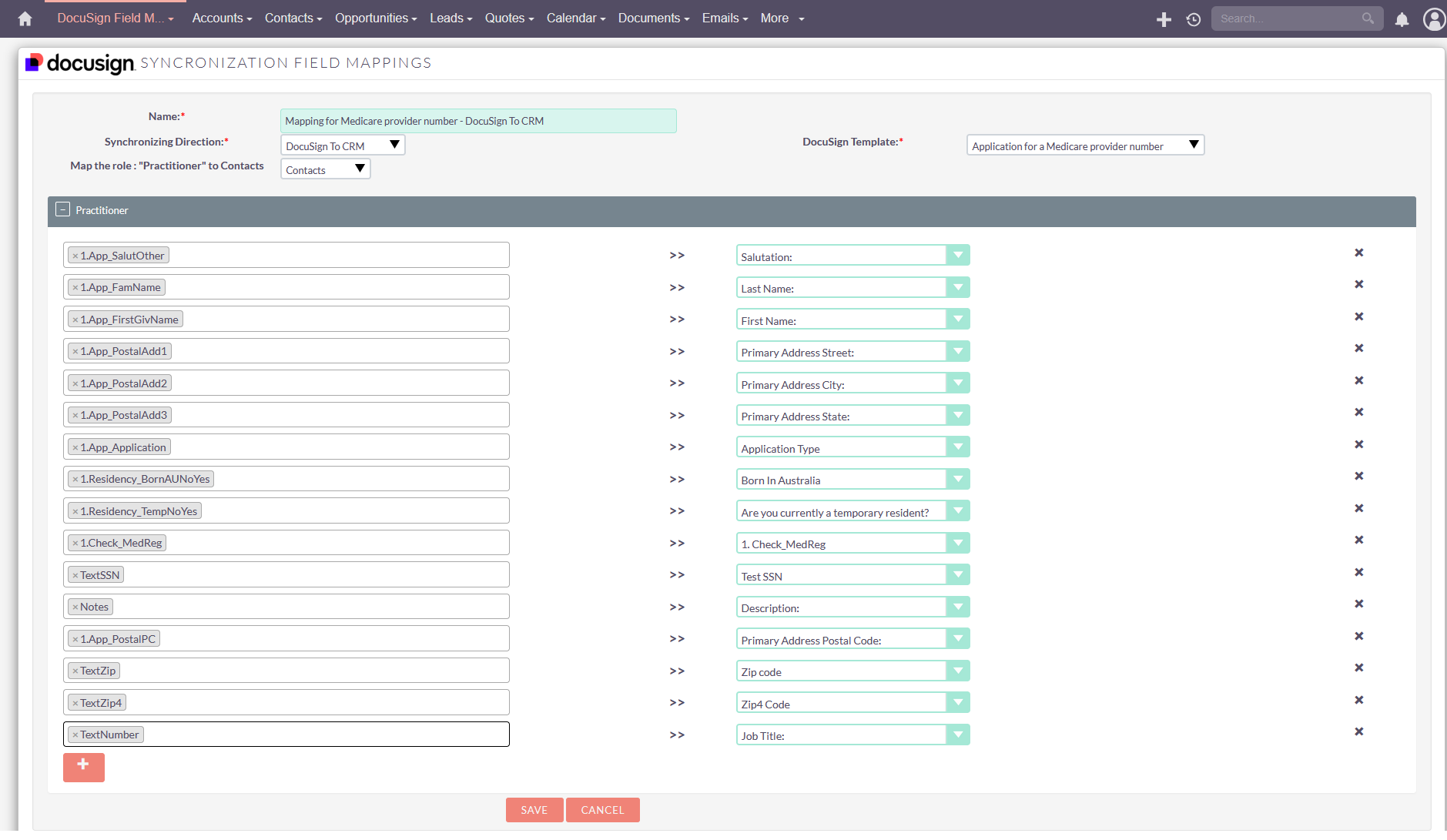
Task: Click the notifications bell icon
Action: [x=1401, y=20]
